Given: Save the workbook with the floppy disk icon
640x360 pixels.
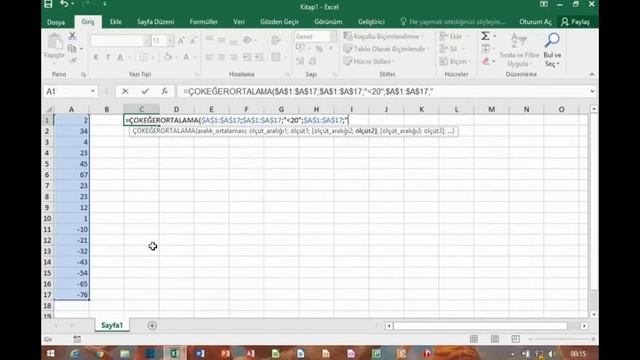Looking at the screenshot, I should coord(48,4).
